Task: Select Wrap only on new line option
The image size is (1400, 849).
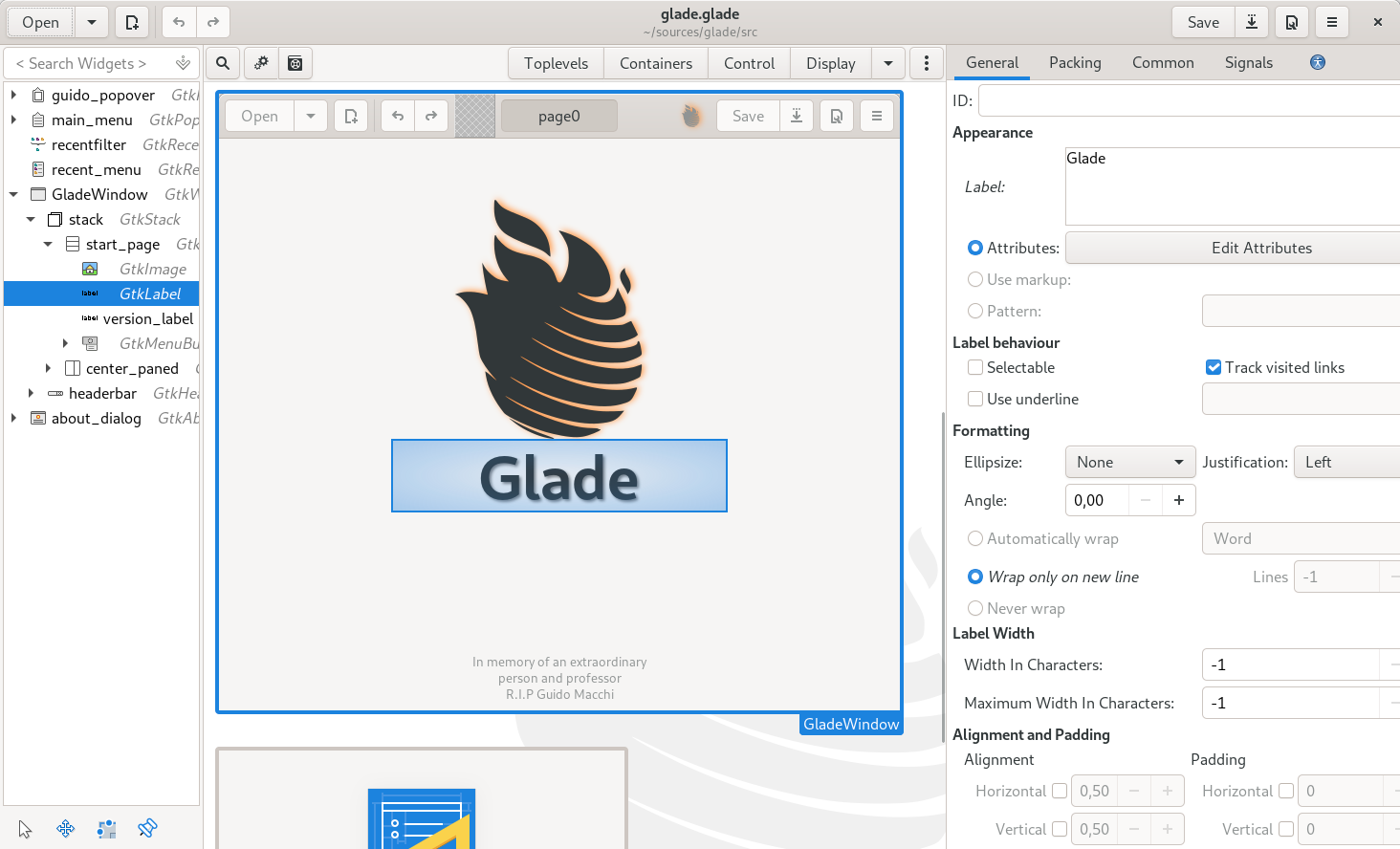Action: [975, 577]
